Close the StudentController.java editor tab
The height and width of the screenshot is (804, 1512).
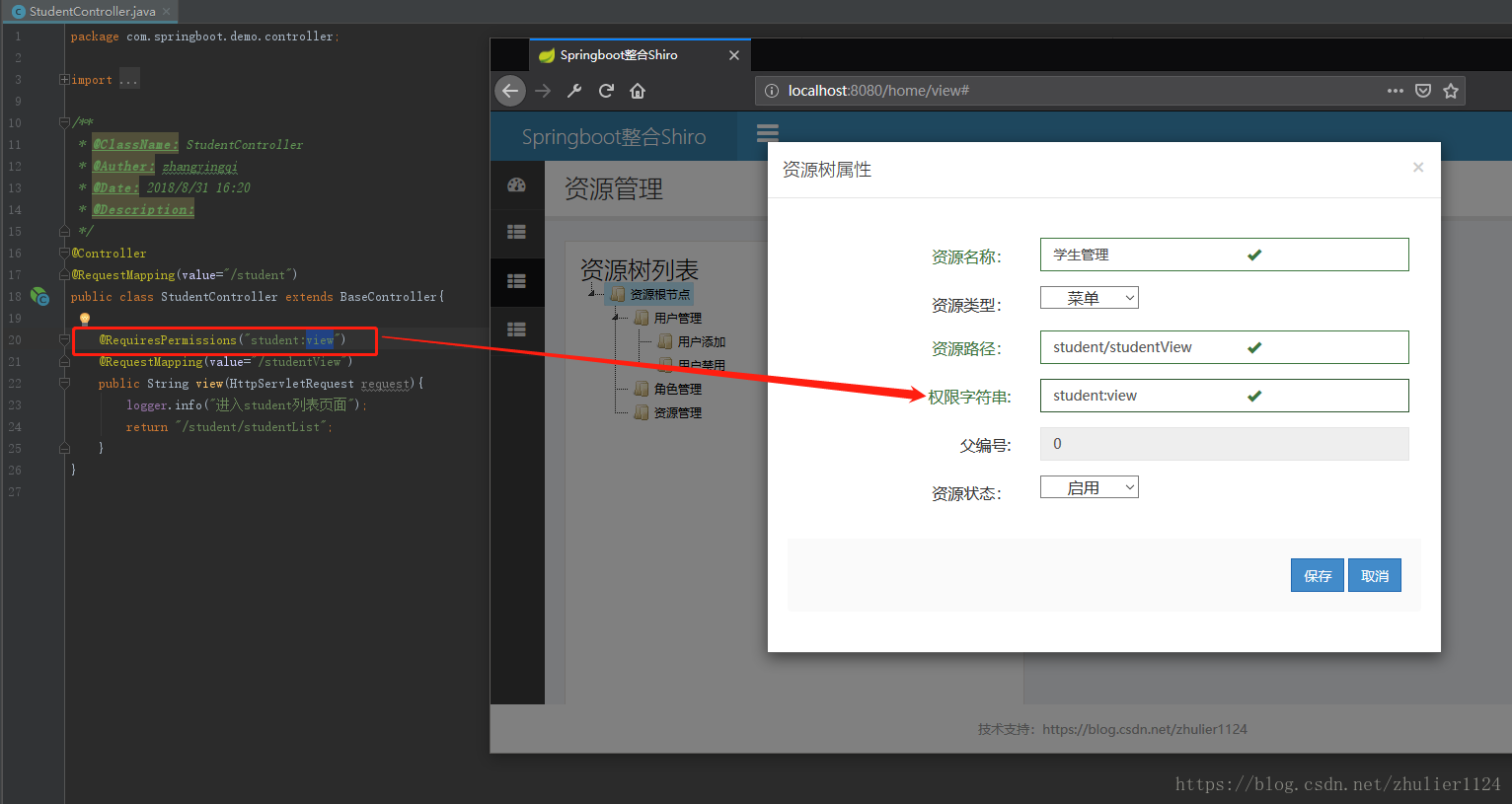[166, 12]
